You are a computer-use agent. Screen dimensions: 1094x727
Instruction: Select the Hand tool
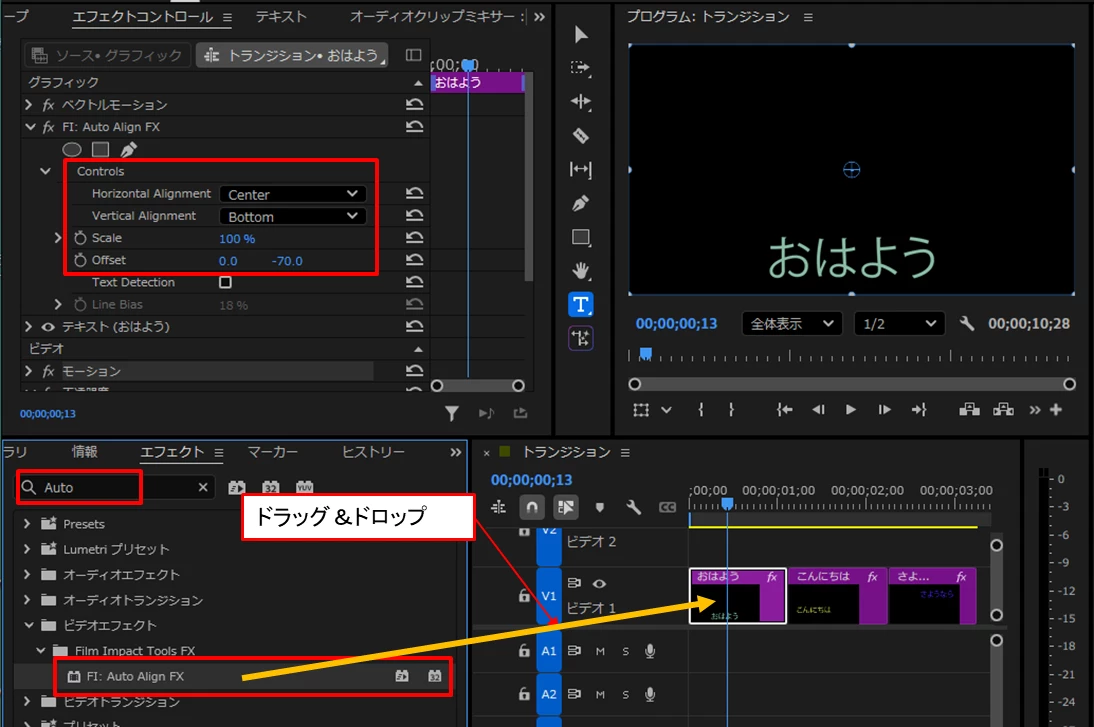coord(580,270)
